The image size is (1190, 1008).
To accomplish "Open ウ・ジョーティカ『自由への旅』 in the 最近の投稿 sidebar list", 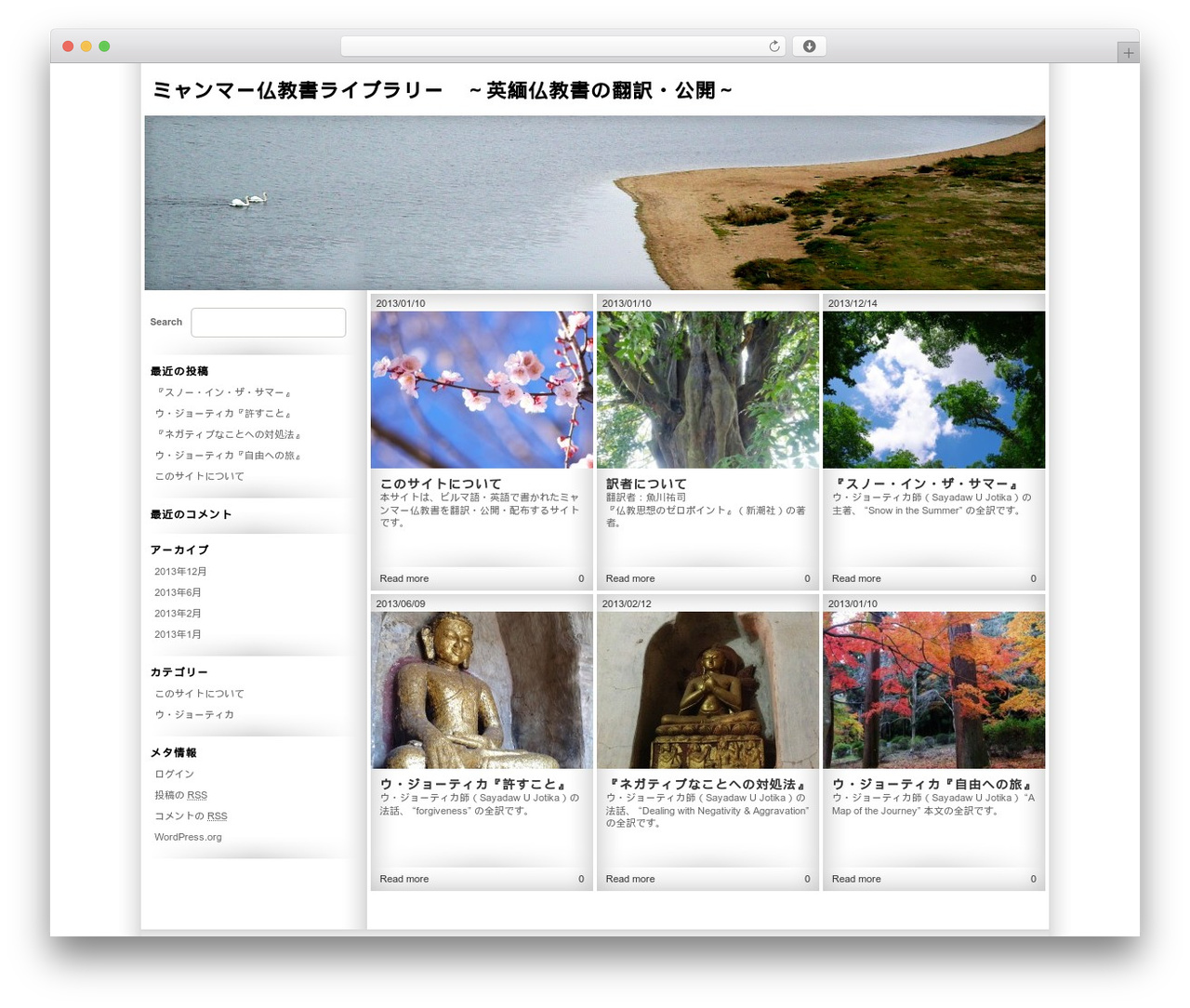I will [229, 456].
